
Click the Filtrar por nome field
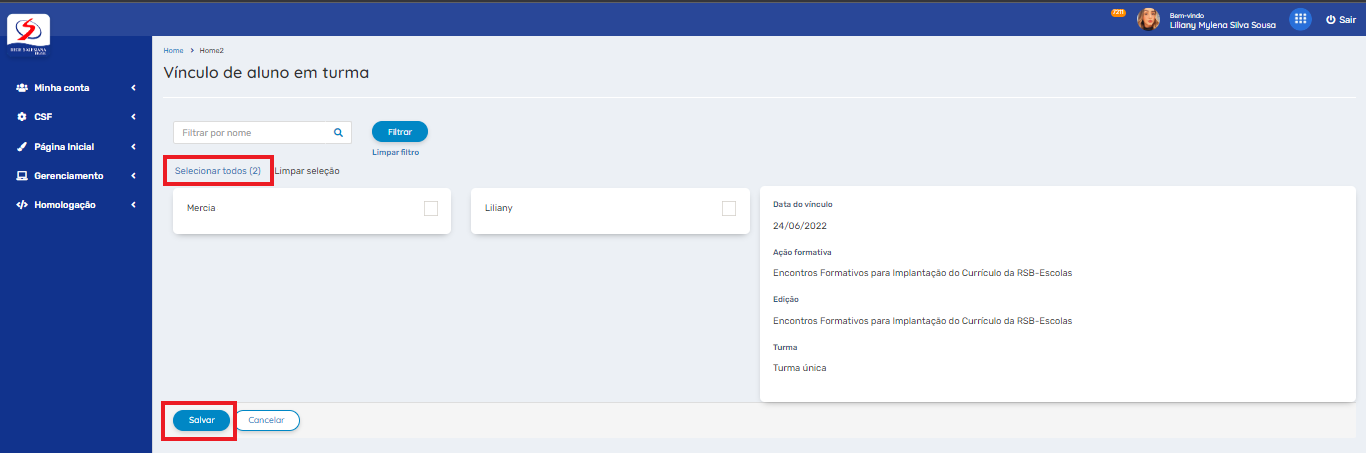(254, 132)
